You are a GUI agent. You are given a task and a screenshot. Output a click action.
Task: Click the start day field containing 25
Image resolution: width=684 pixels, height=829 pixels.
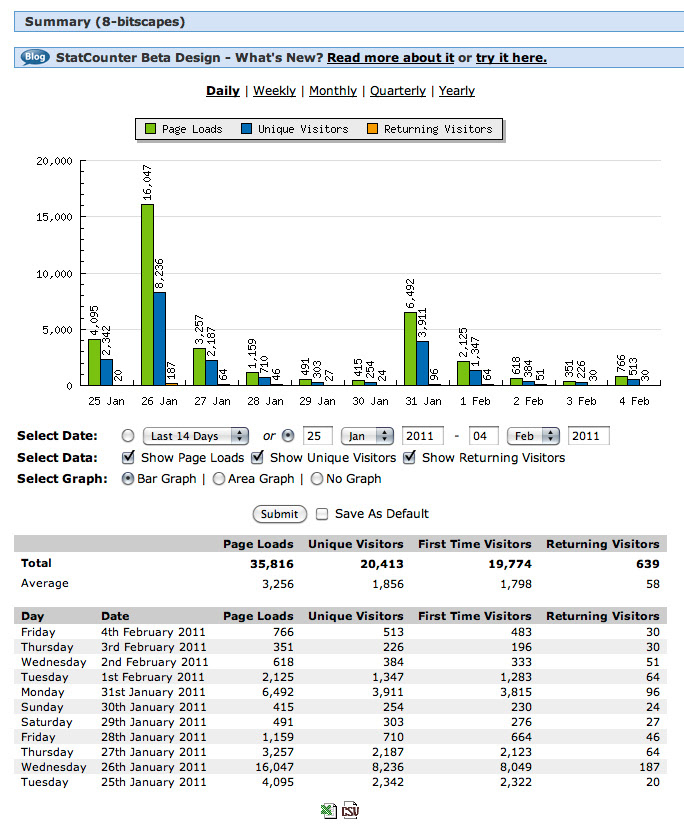pos(318,436)
